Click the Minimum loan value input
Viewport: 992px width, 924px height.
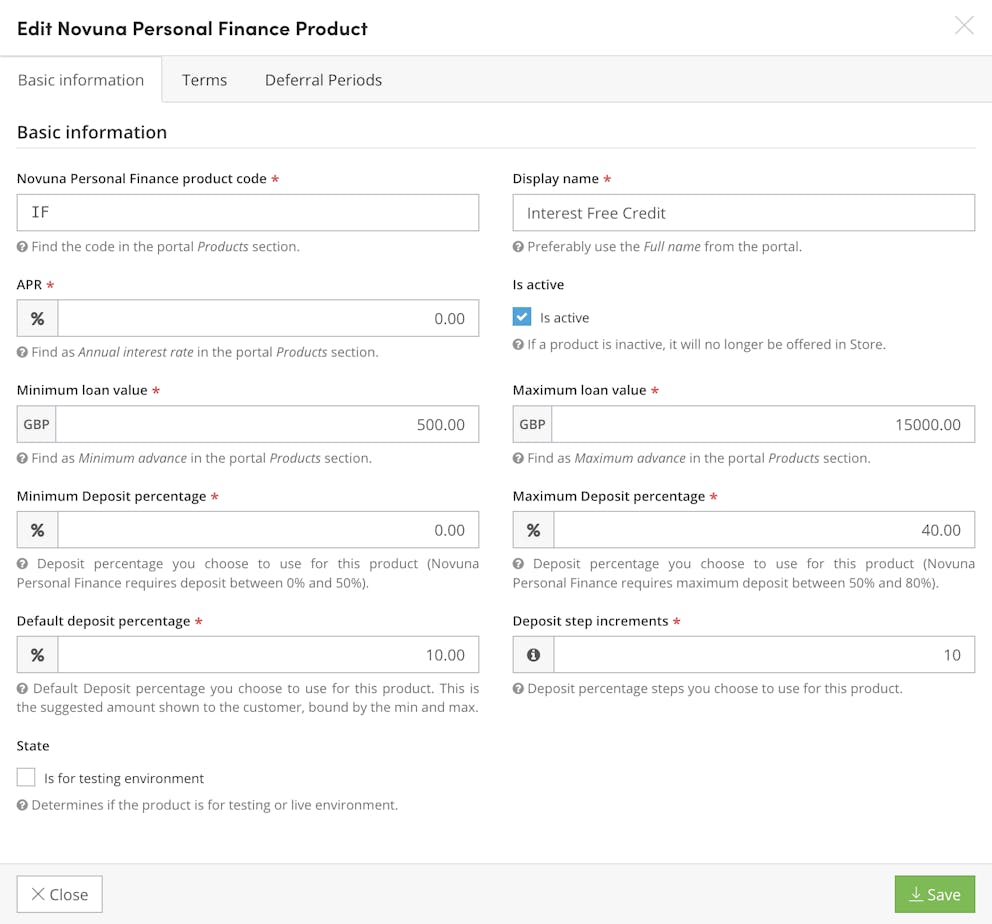point(267,424)
